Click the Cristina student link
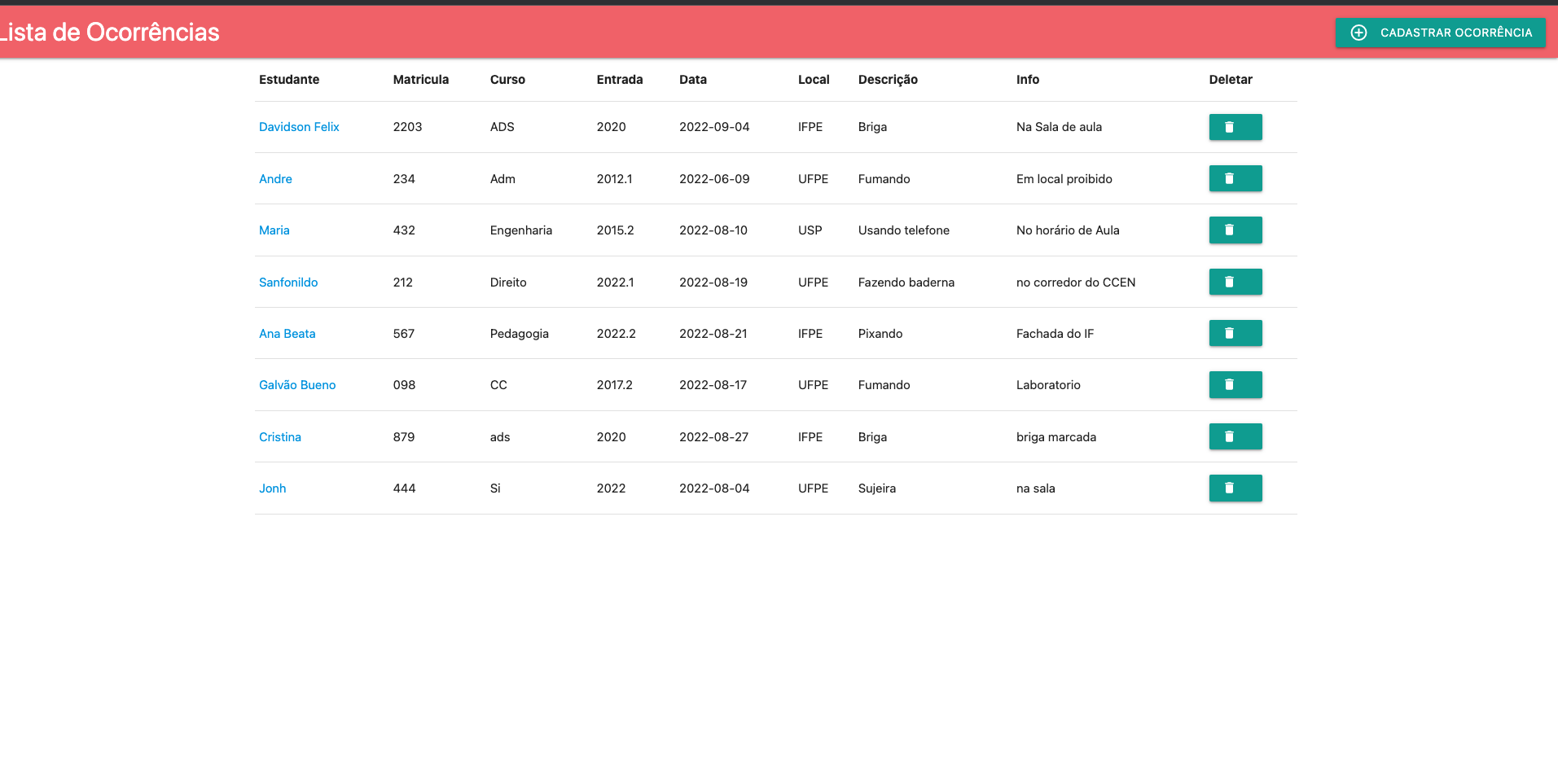 pos(280,436)
